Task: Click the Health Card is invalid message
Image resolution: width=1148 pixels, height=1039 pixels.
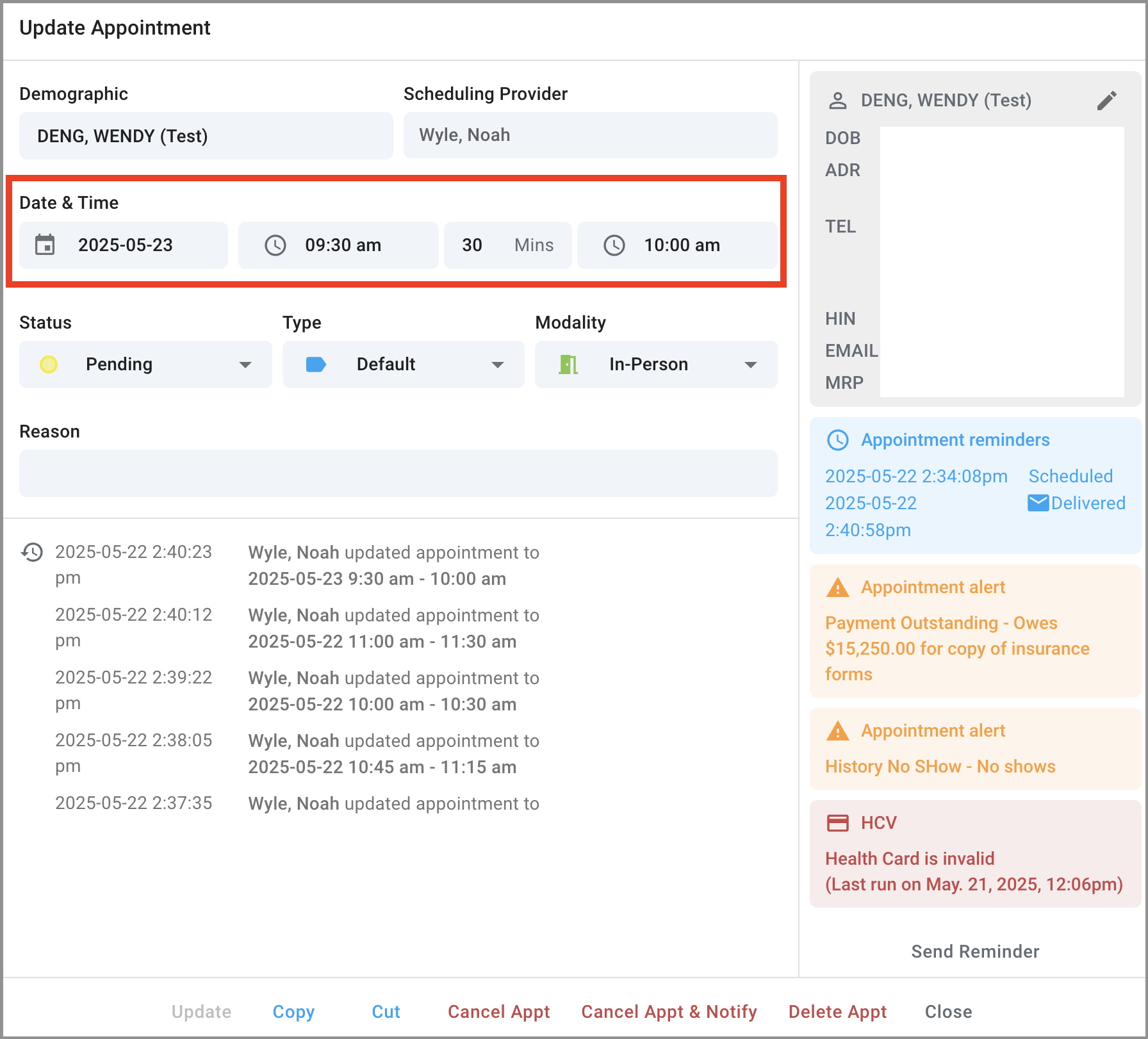Action: point(910,858)
